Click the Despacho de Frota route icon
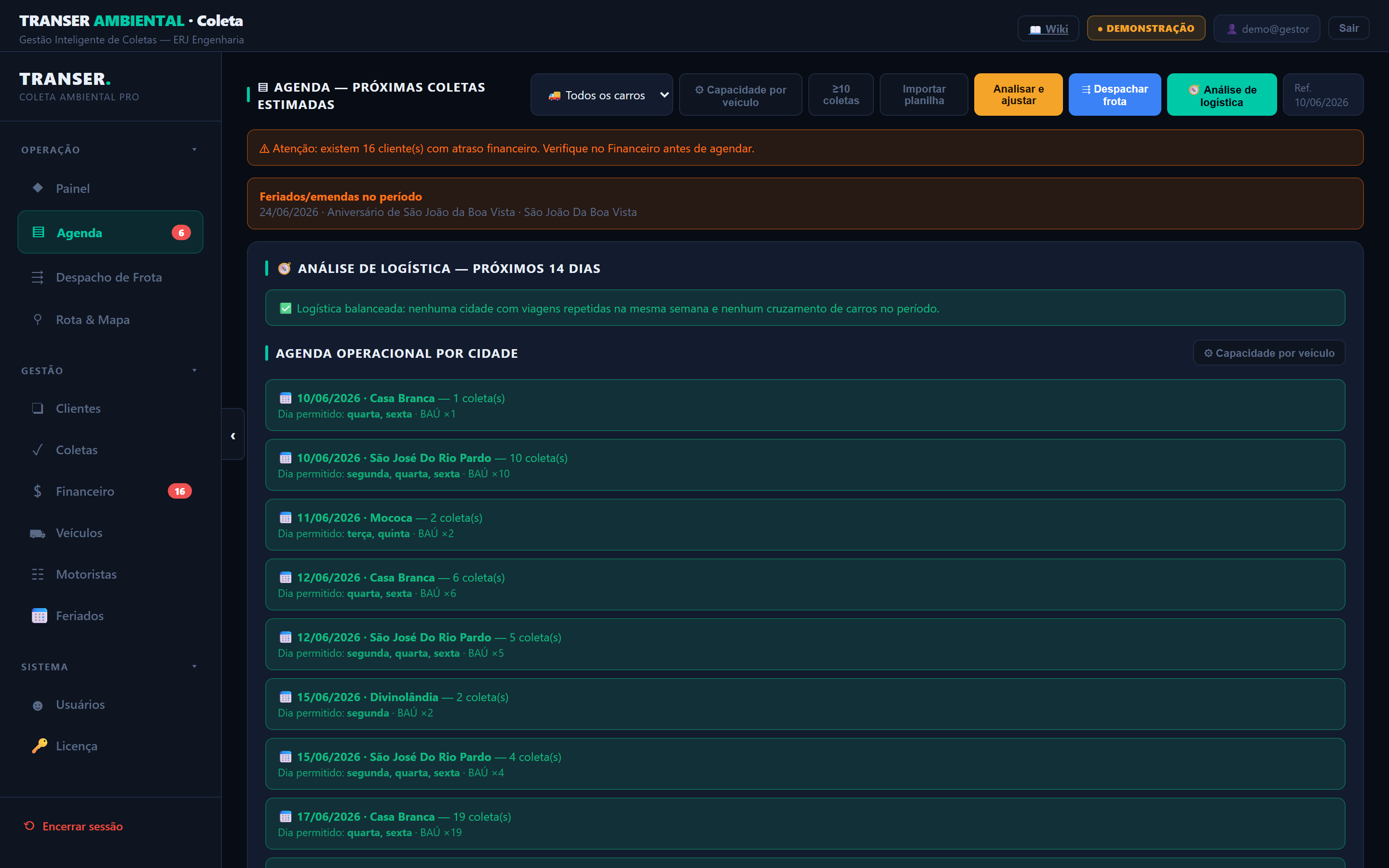1389x868 pixels. coord(38,277)
